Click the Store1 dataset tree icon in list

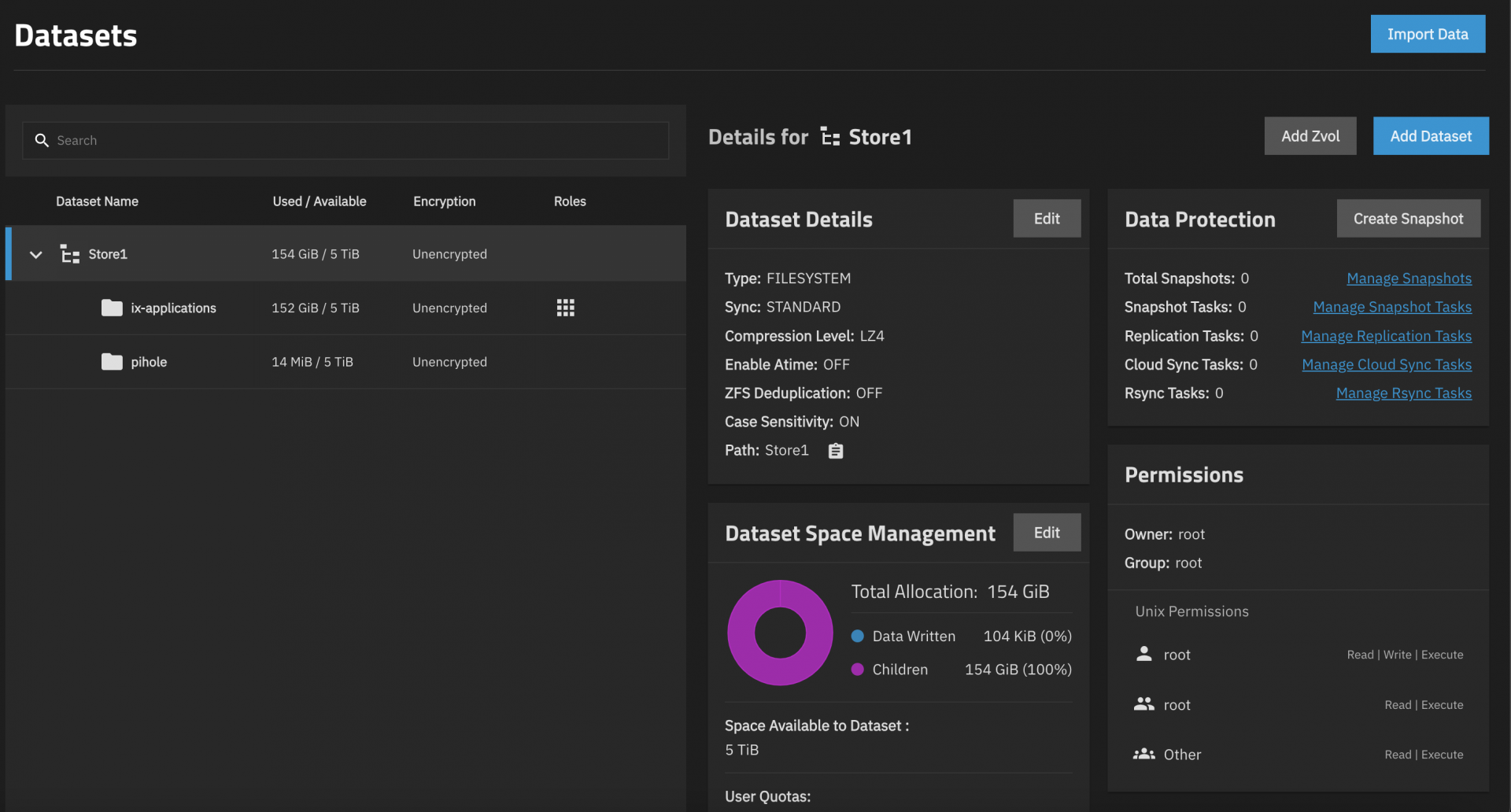click(70, 254)
